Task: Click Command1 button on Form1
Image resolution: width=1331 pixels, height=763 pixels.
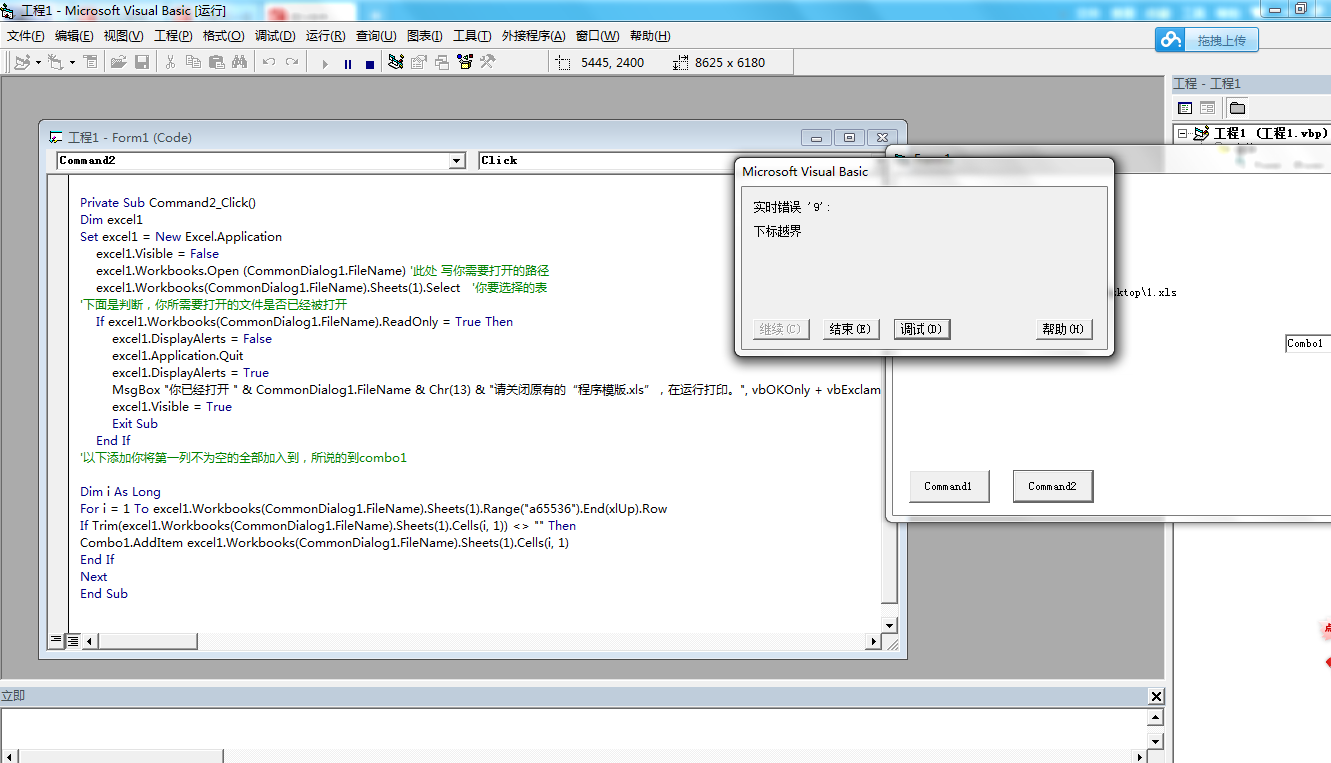Action: [949, 486]
